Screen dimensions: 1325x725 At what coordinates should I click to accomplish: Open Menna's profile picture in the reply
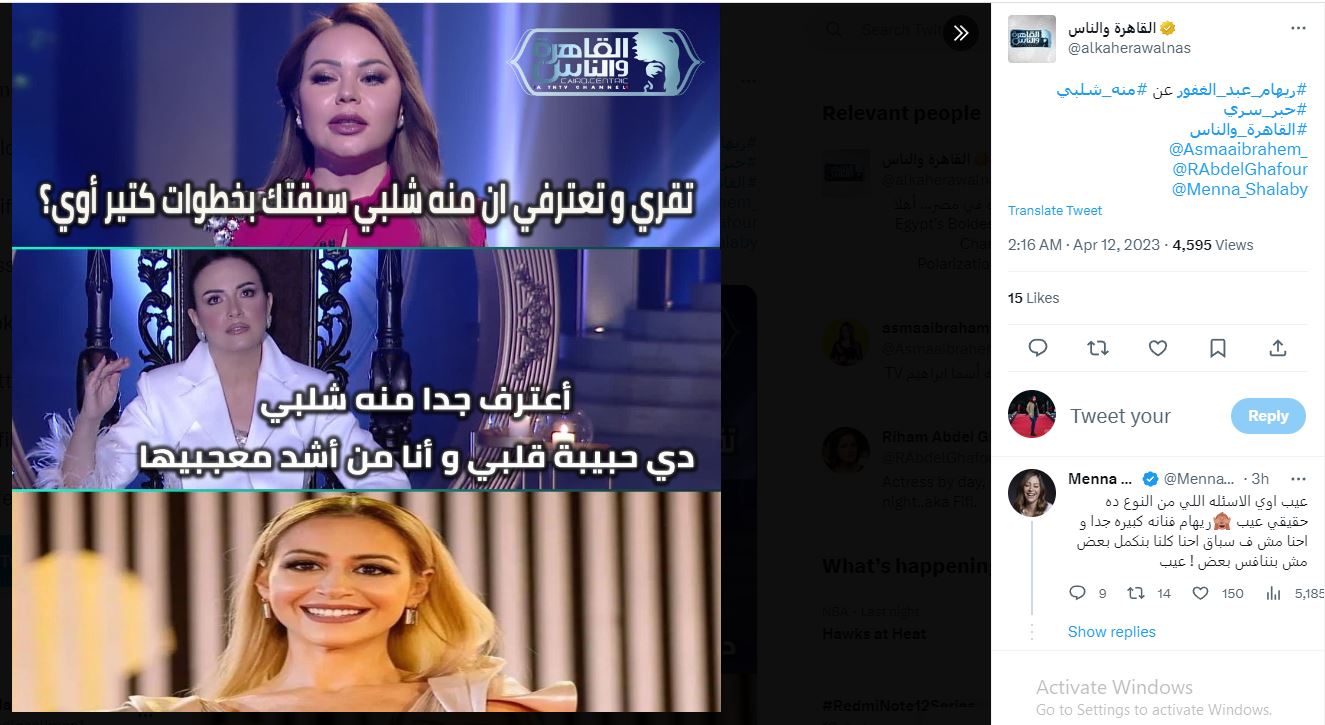pos(1032,493)
